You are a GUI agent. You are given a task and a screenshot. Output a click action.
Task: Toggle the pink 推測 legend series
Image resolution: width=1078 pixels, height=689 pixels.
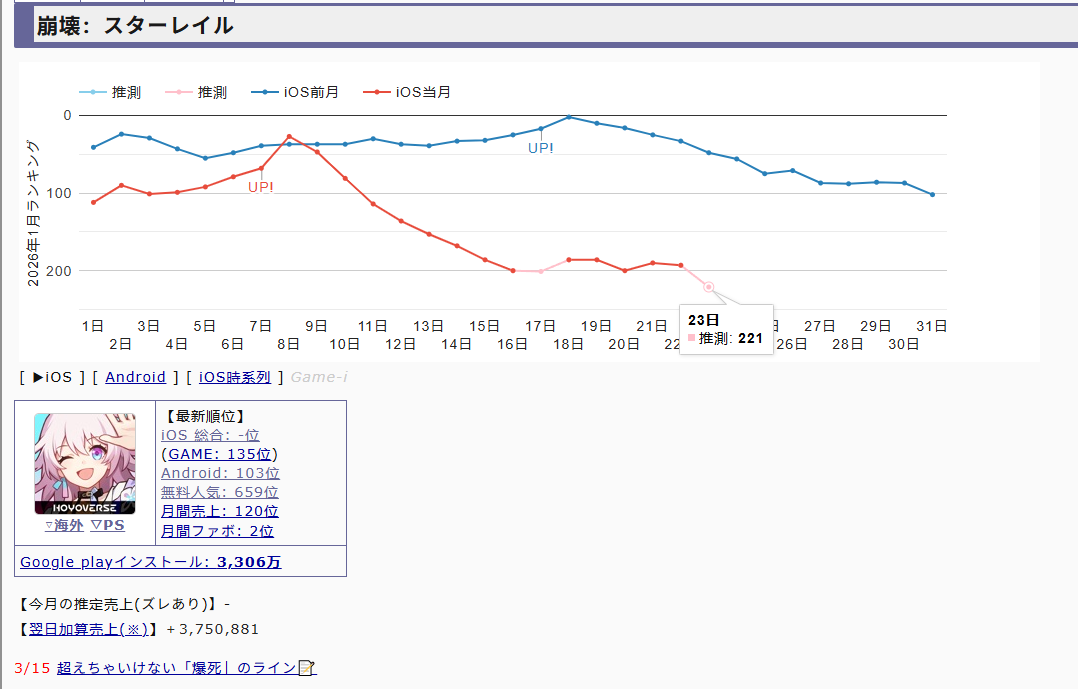196,92
